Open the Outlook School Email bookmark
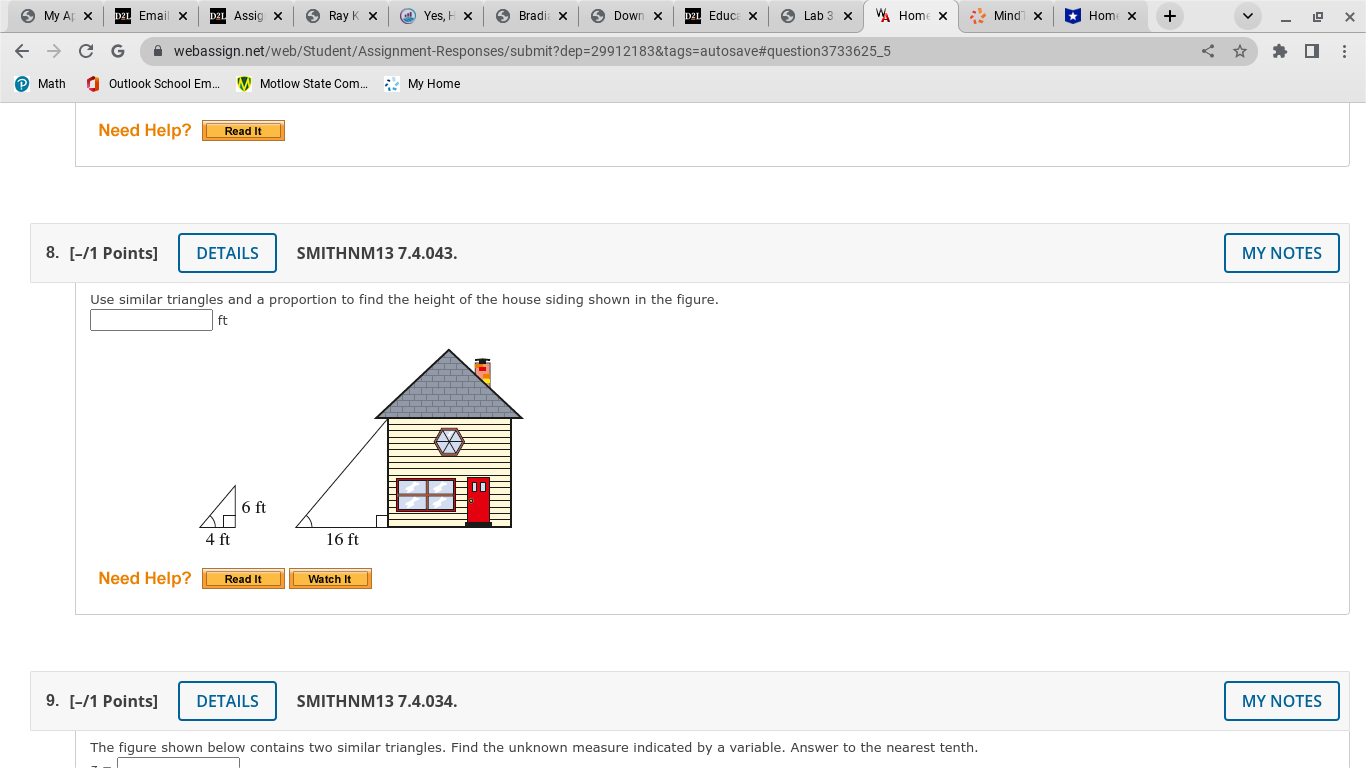The width and height of the screenshot is (1366, 768). pyautogui.click(x=153, y=84)
